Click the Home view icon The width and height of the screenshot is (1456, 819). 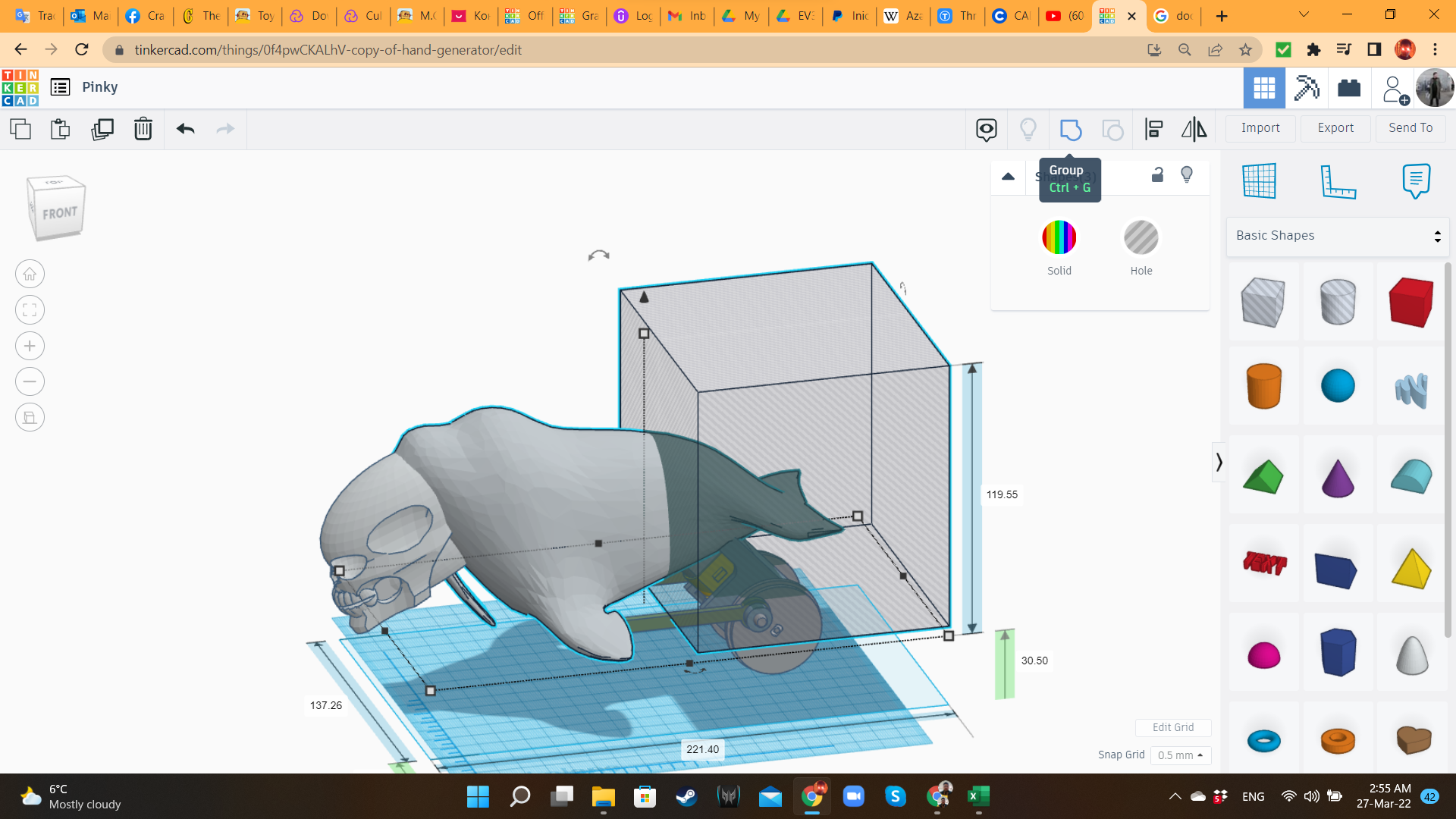pos(30,275)
